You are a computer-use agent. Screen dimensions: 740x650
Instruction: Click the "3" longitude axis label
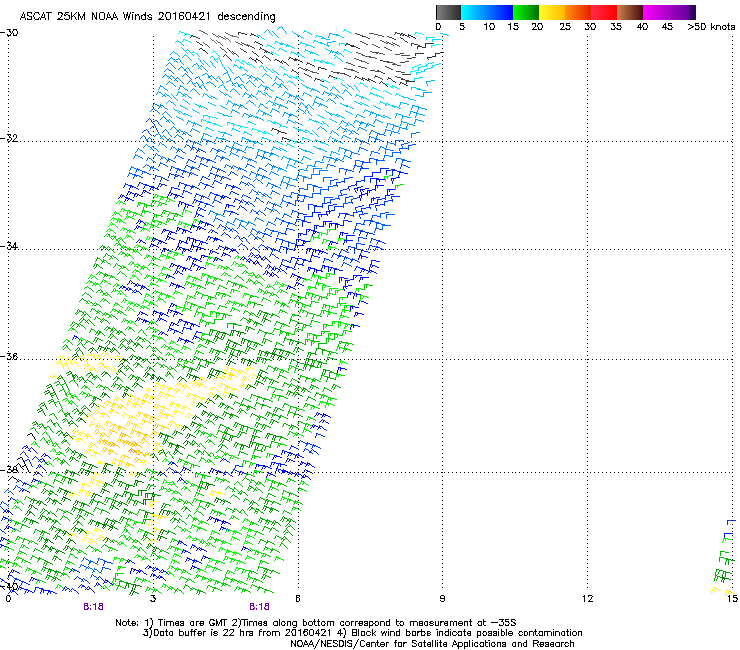153,599
